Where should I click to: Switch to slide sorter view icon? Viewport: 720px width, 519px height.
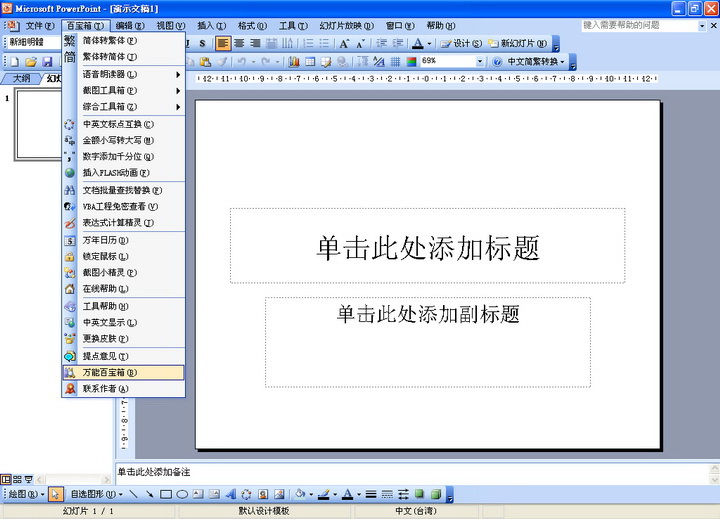(17, 480)
